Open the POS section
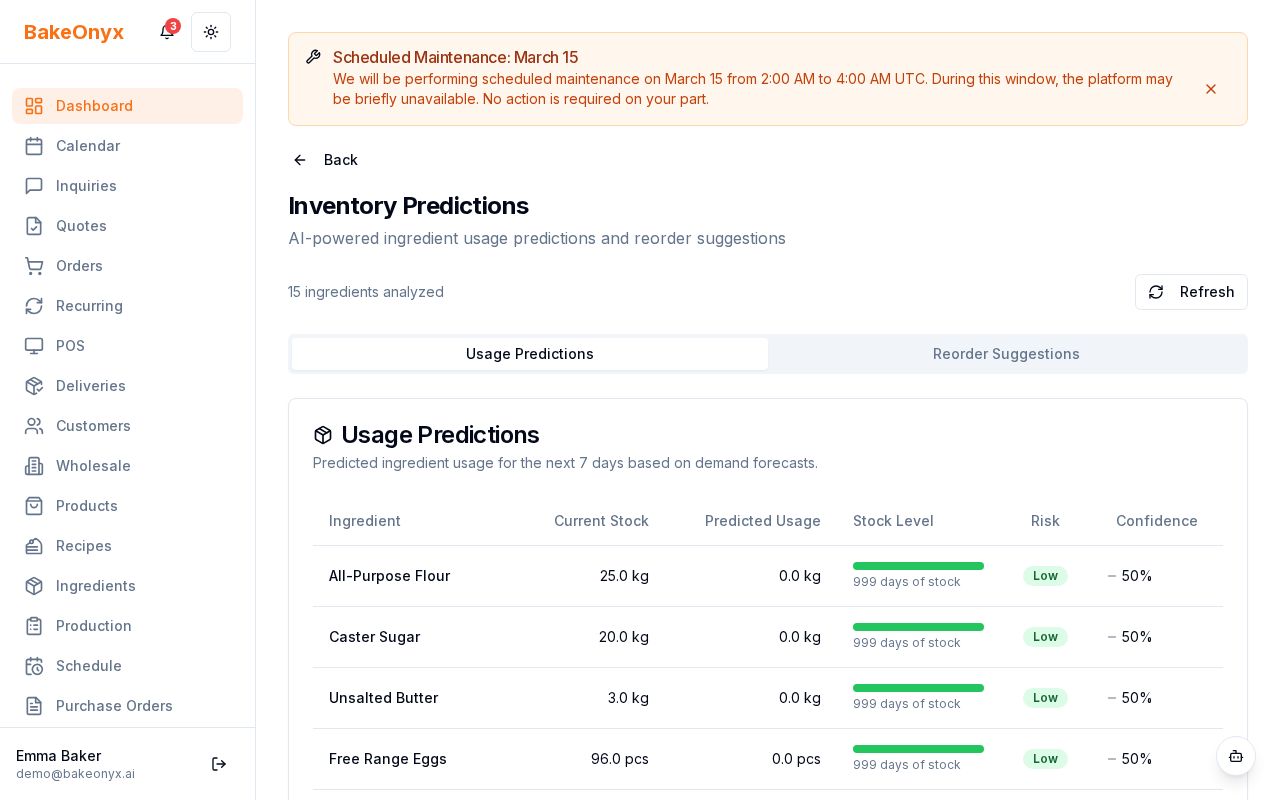 coord(70,346)
